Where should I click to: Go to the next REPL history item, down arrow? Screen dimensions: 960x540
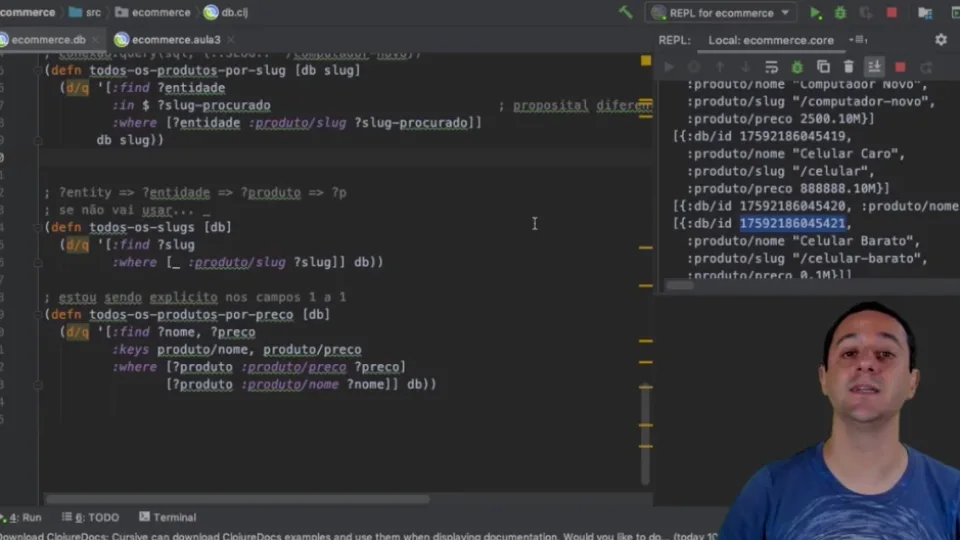pyautogui.click(x=745, y=67)
